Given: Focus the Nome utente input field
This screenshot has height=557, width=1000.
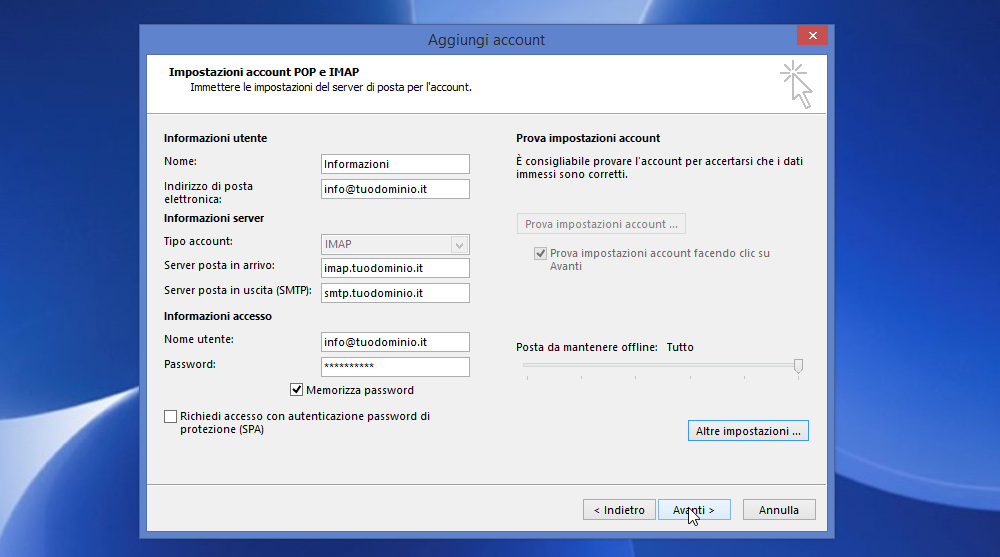Looking at the screenshot, I should [395, 342].
